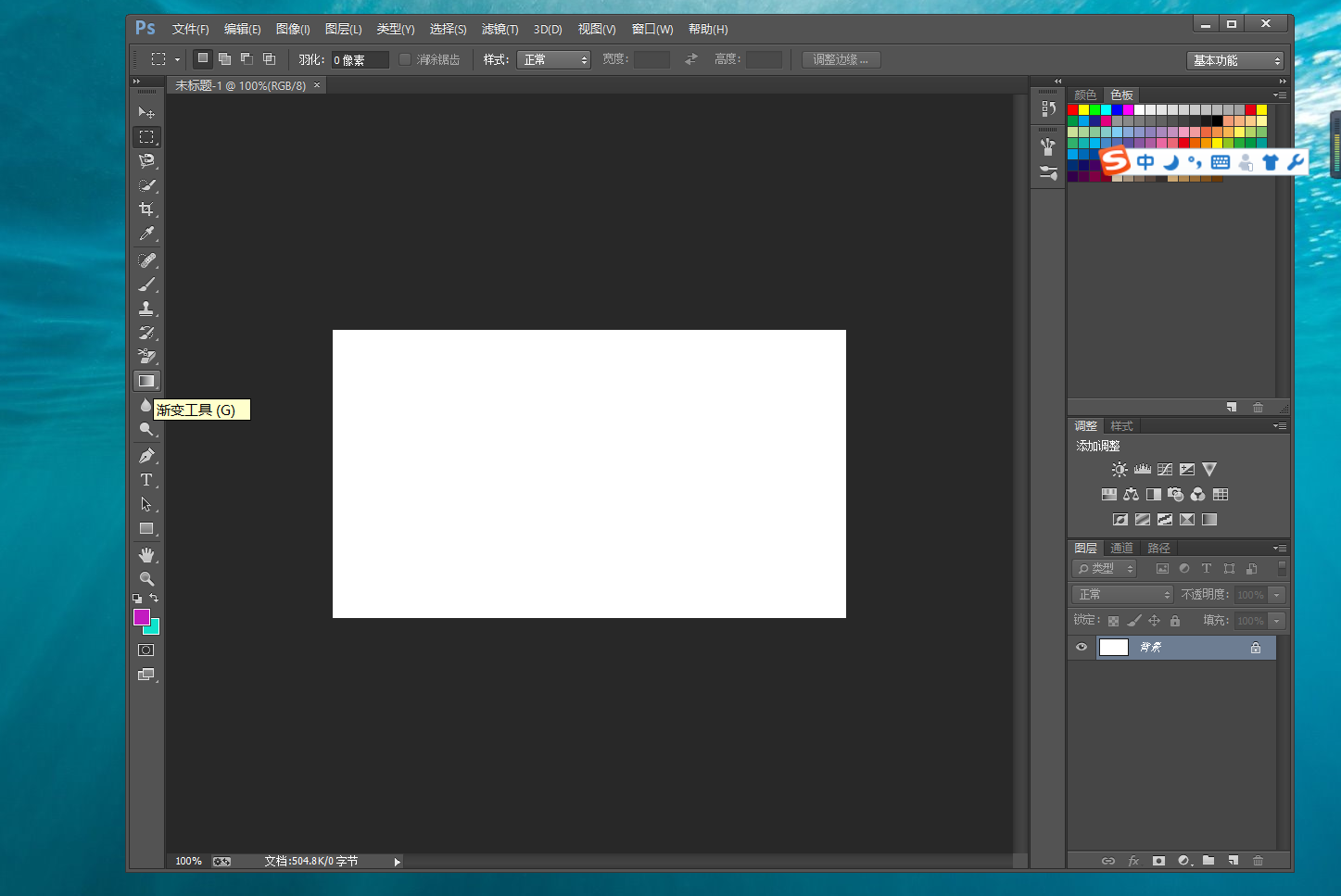
Task: Switch to the 通道 tab
Action: (x=1122, y=549)
